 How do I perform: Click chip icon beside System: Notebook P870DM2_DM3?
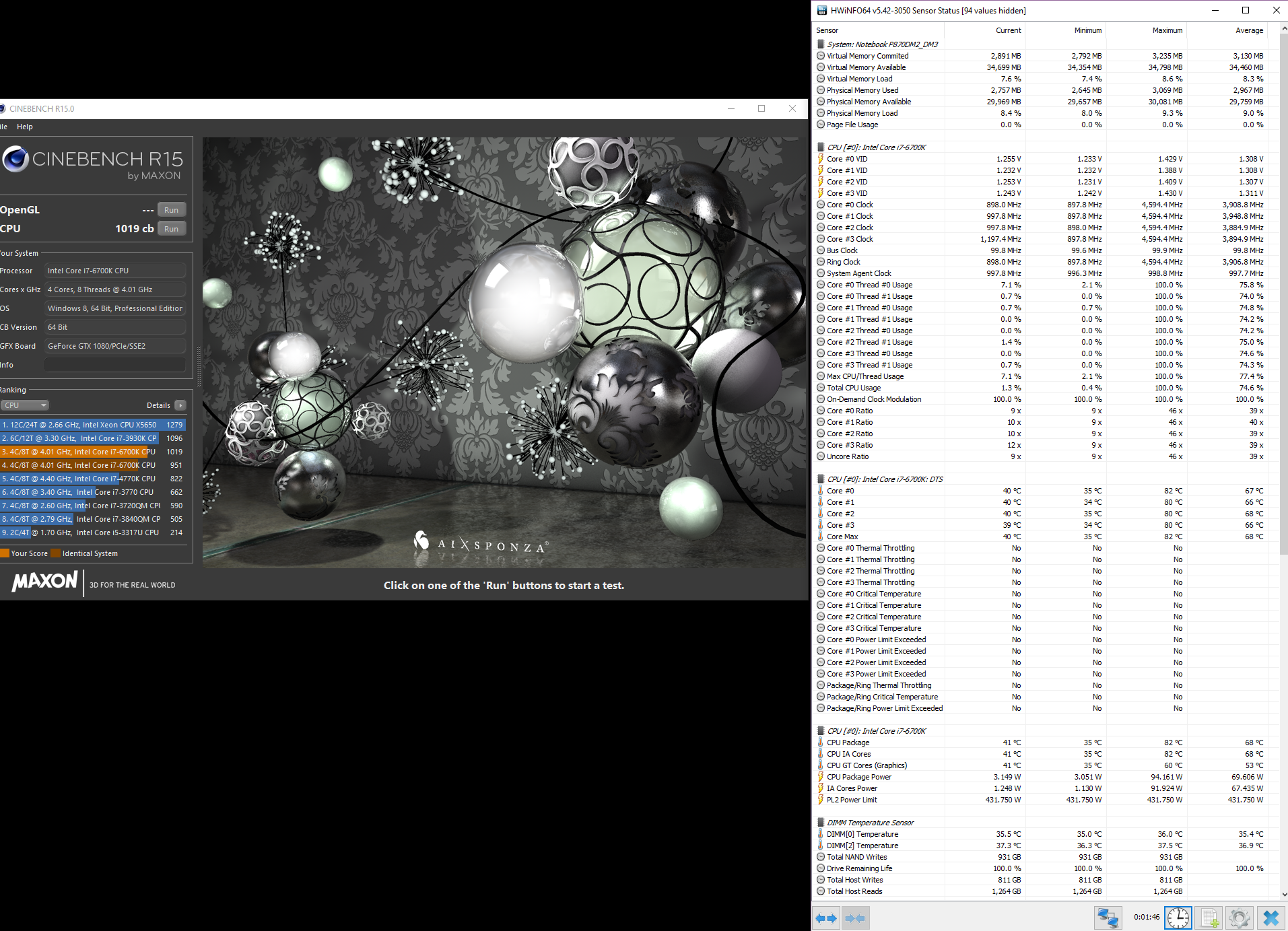pyautogui.click(x=821, y=44)
